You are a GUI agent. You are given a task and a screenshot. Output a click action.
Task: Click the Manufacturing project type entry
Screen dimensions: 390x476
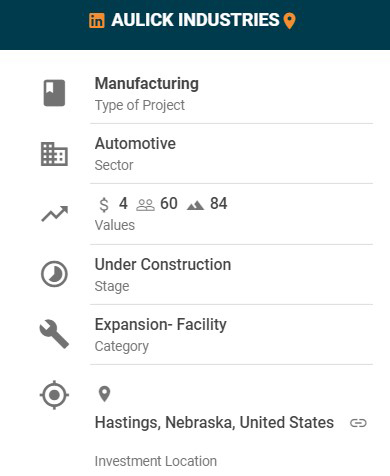click(147, 83)
